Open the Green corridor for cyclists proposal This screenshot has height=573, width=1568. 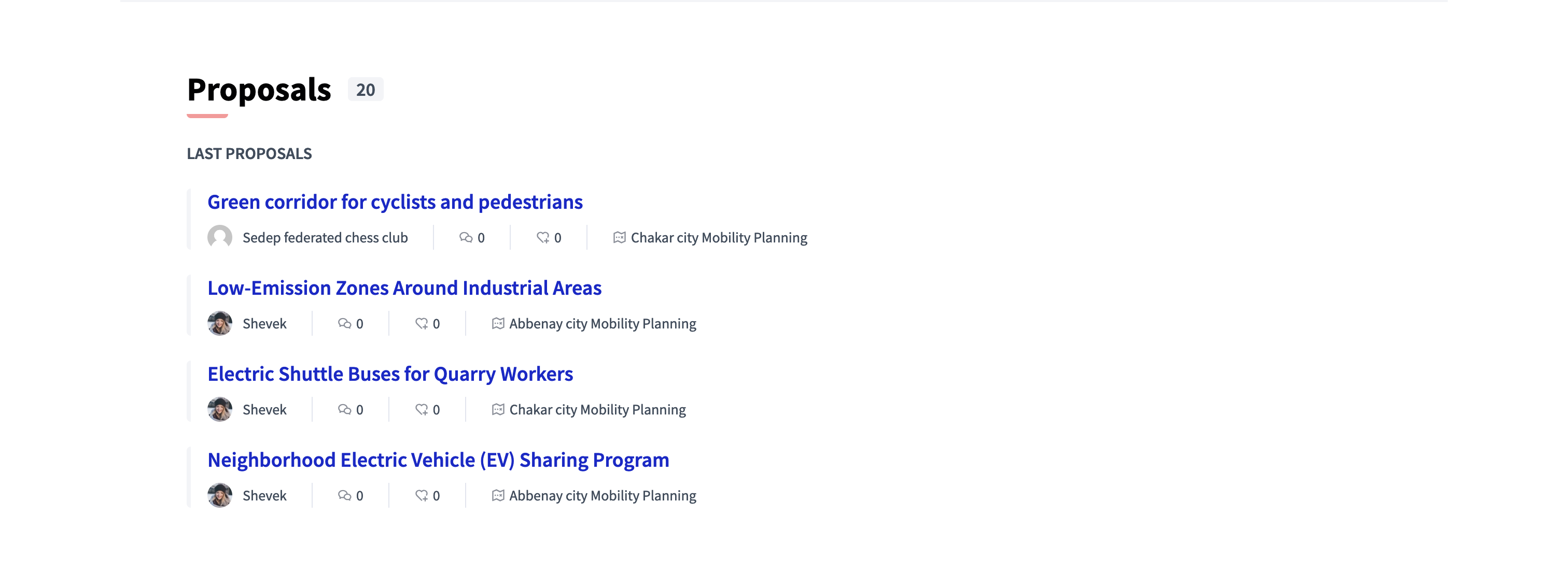click(395, 202)
